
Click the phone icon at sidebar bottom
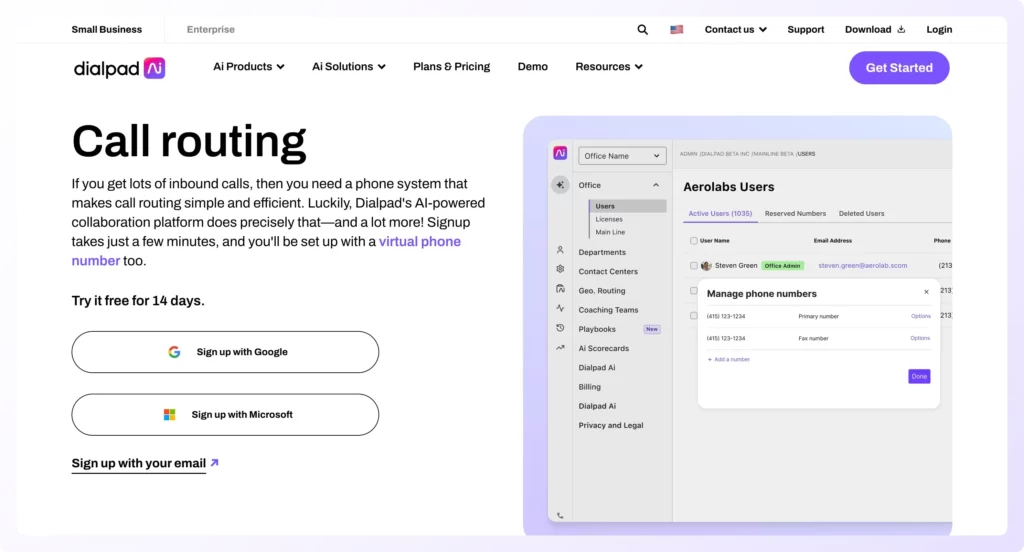click(560, 515)
